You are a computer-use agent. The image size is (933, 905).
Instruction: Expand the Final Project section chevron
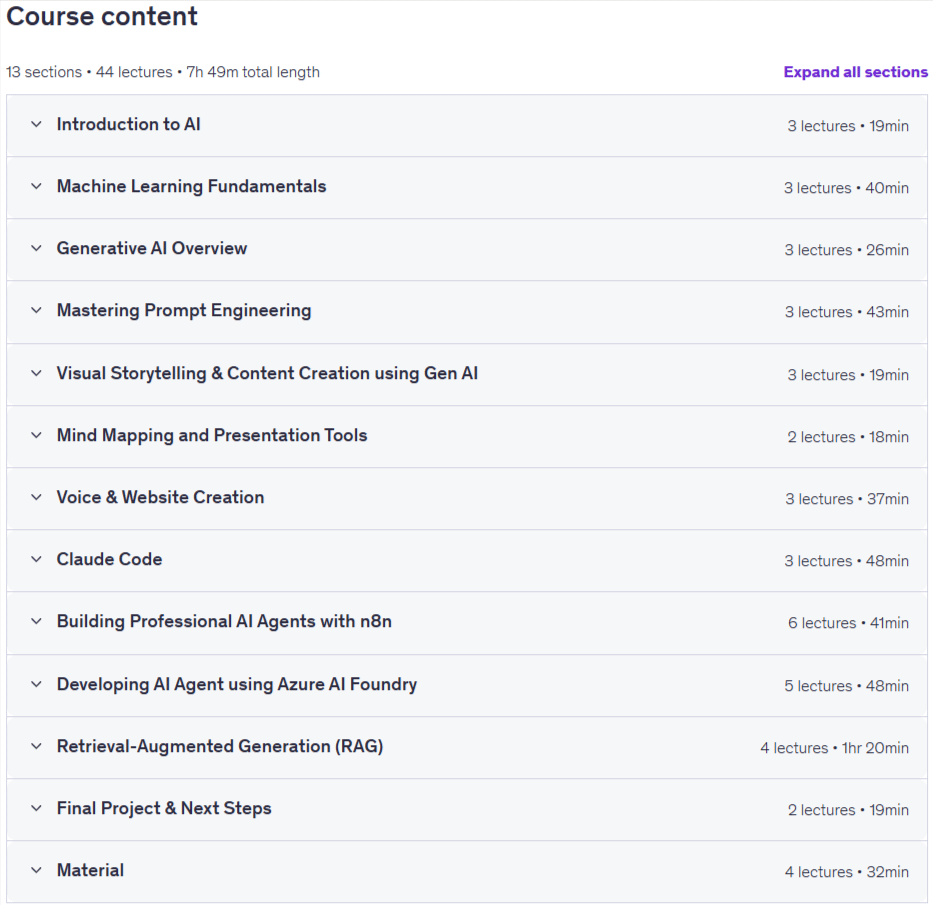36,808
